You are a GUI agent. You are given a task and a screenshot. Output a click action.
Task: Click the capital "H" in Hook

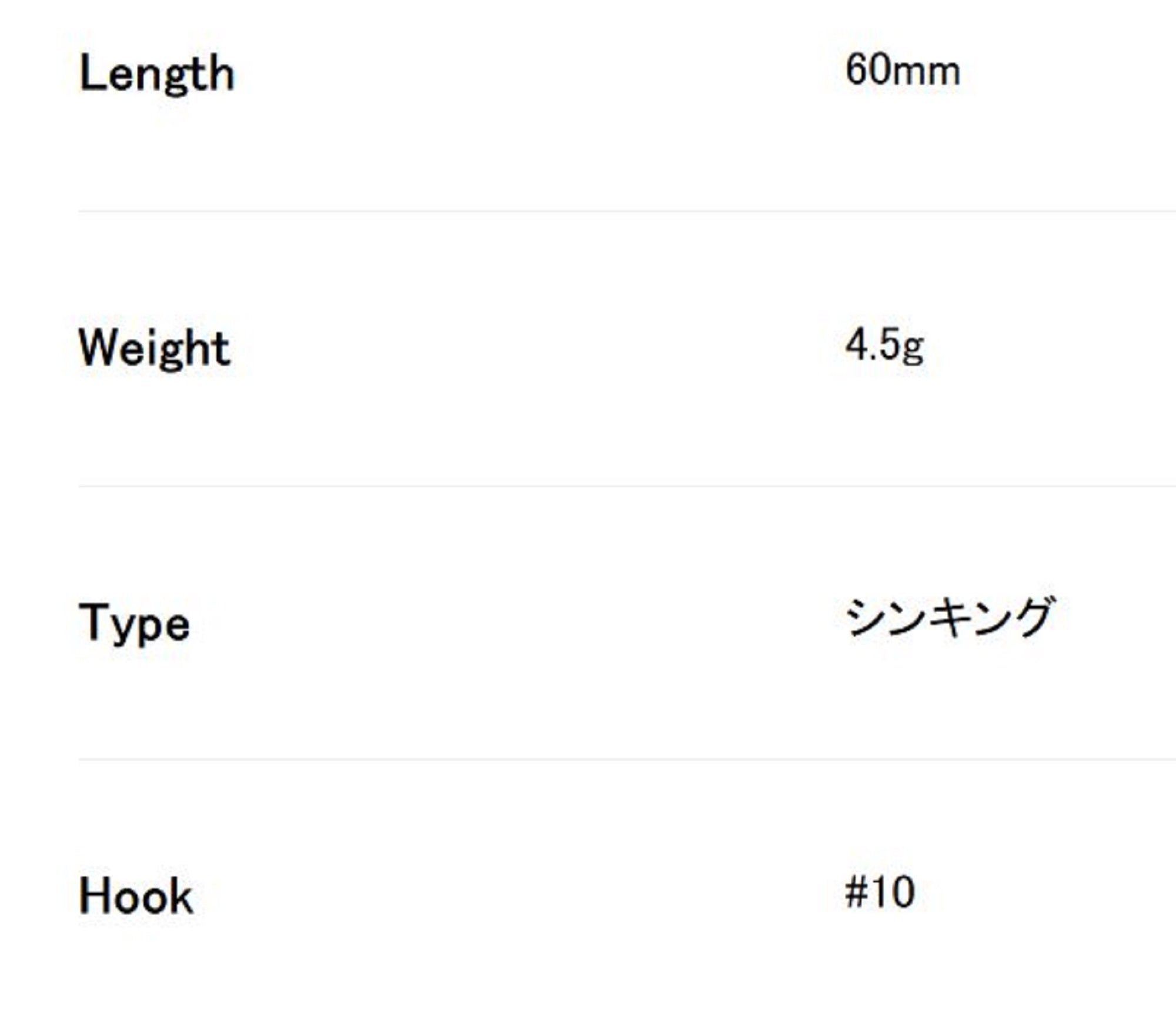pyautogui.click(x=93, y=896)
